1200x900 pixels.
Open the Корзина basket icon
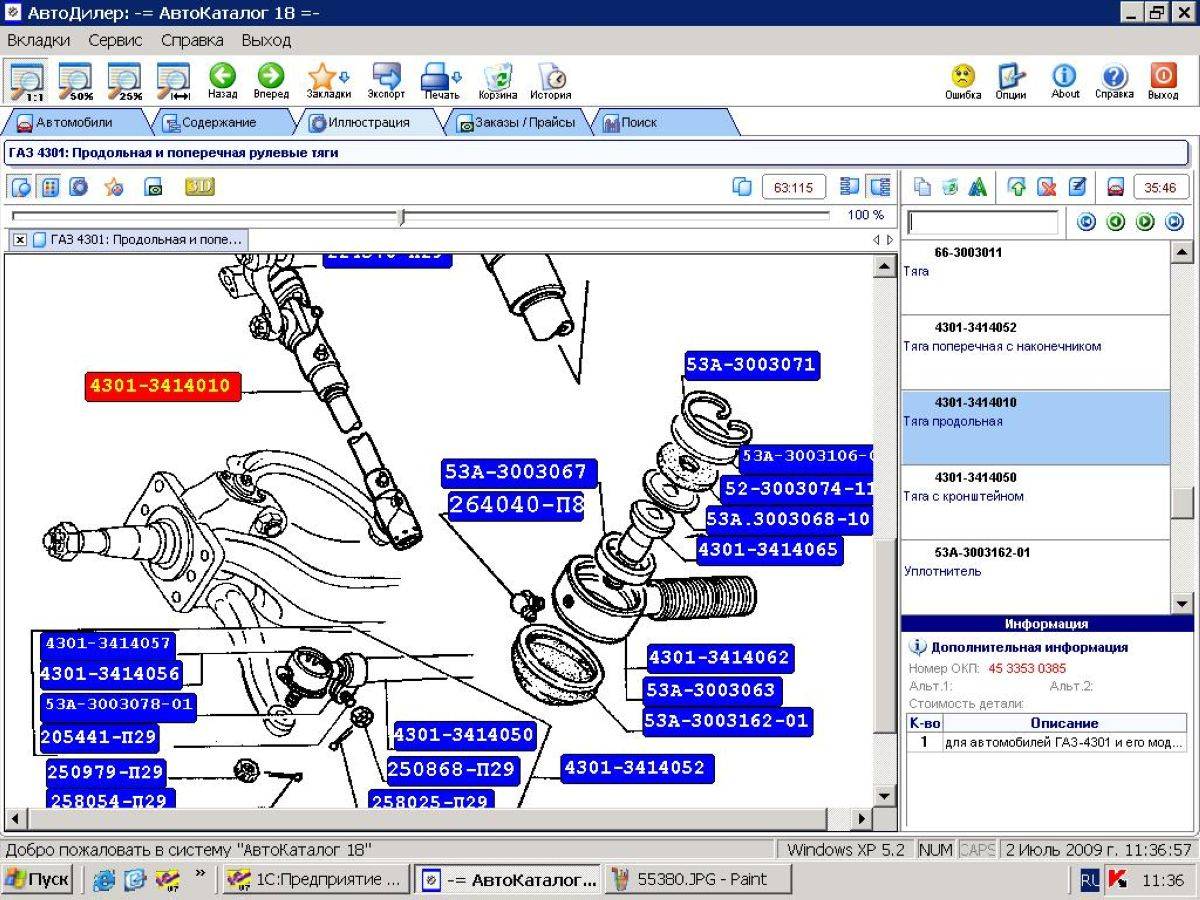click(x=497, y=80)
